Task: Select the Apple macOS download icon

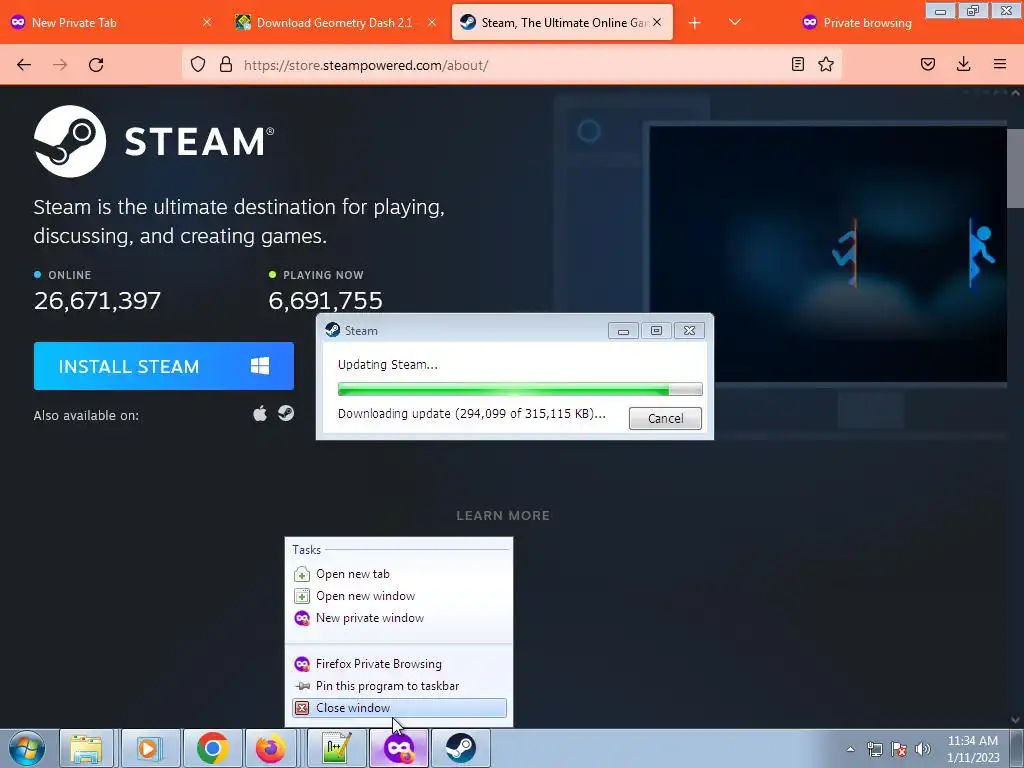Action: click(x=260, y=414)
